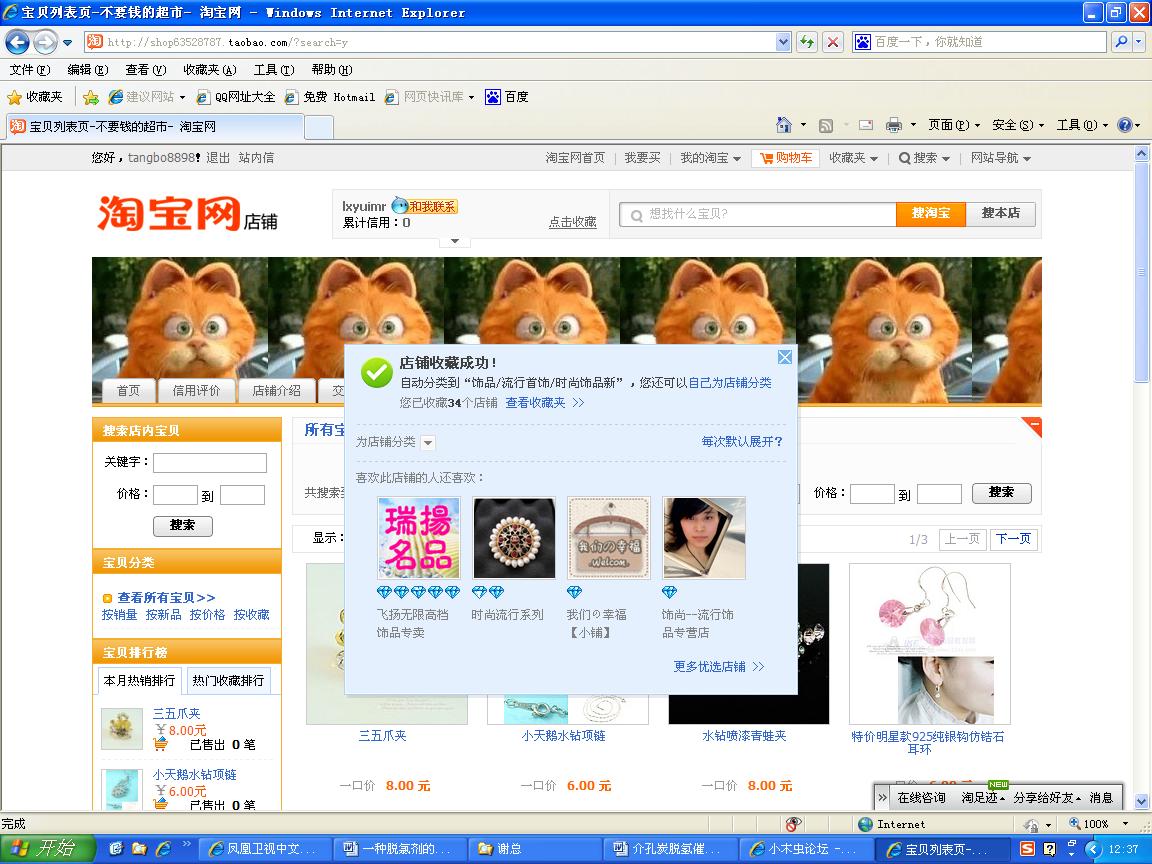Click 点击收藏 link

572,222
